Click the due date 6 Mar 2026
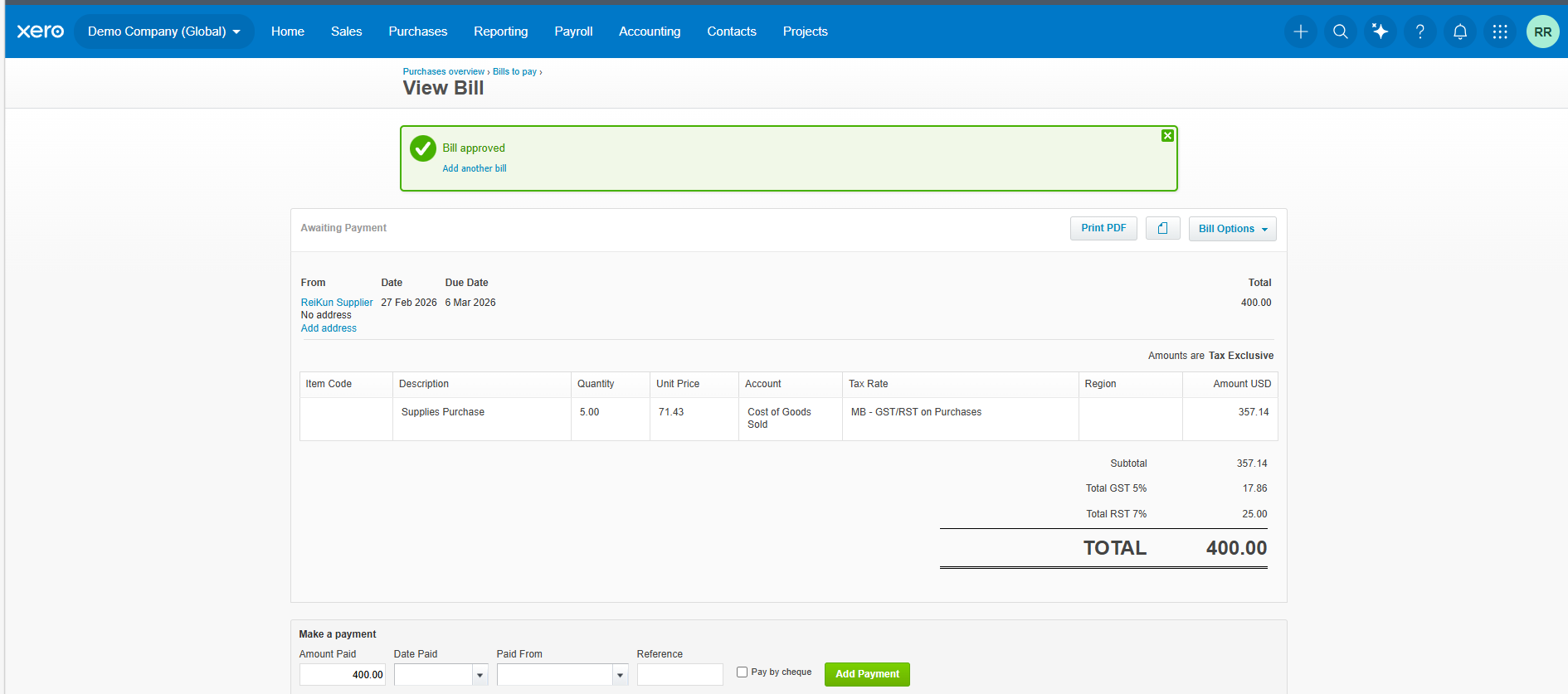Image resolution: width=1568 pixels, height=694 pixels. point(470,303)
